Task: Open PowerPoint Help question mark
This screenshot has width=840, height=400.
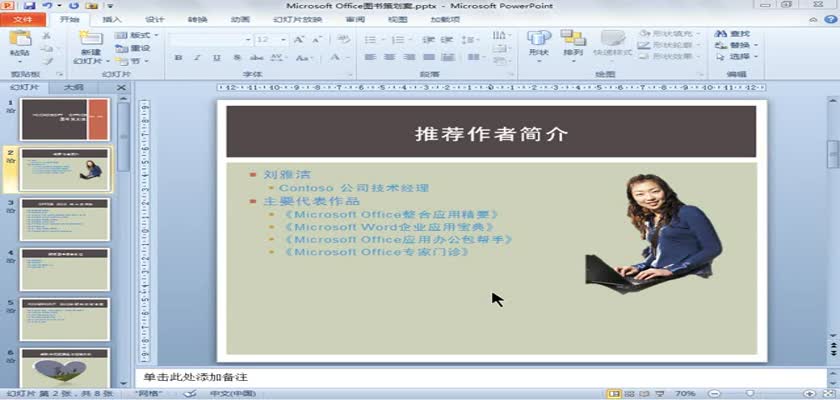Action: (829, 19)
